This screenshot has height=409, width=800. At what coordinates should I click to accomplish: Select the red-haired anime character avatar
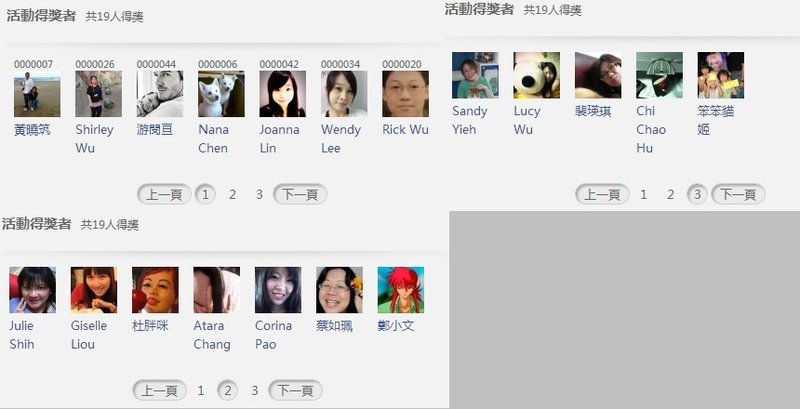tap(401, 290)
